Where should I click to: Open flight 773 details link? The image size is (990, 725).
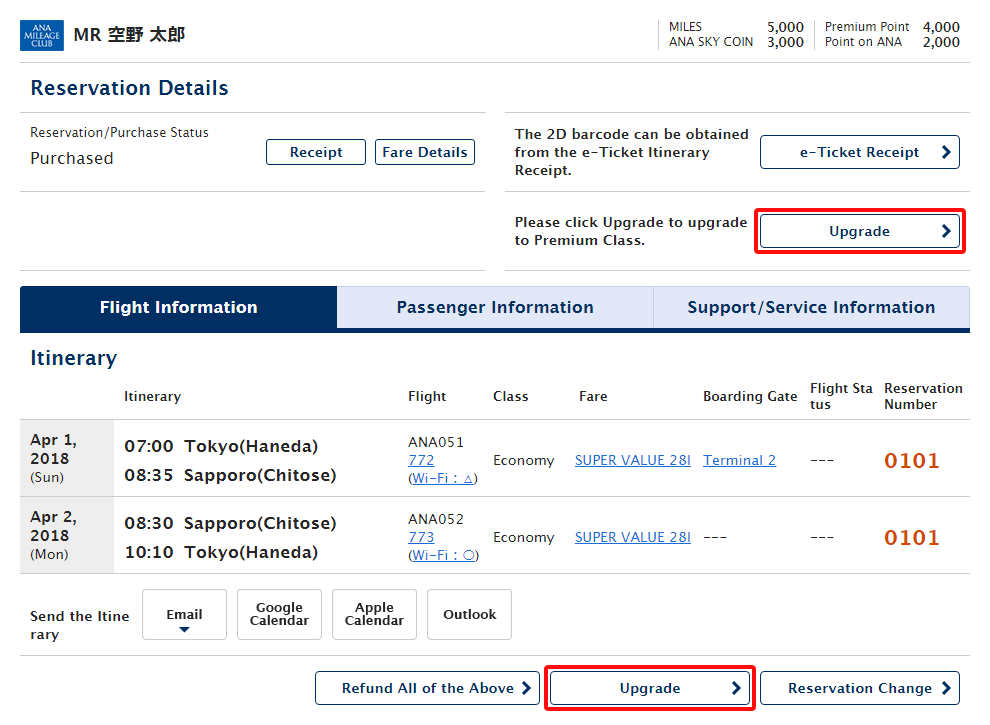421,537
